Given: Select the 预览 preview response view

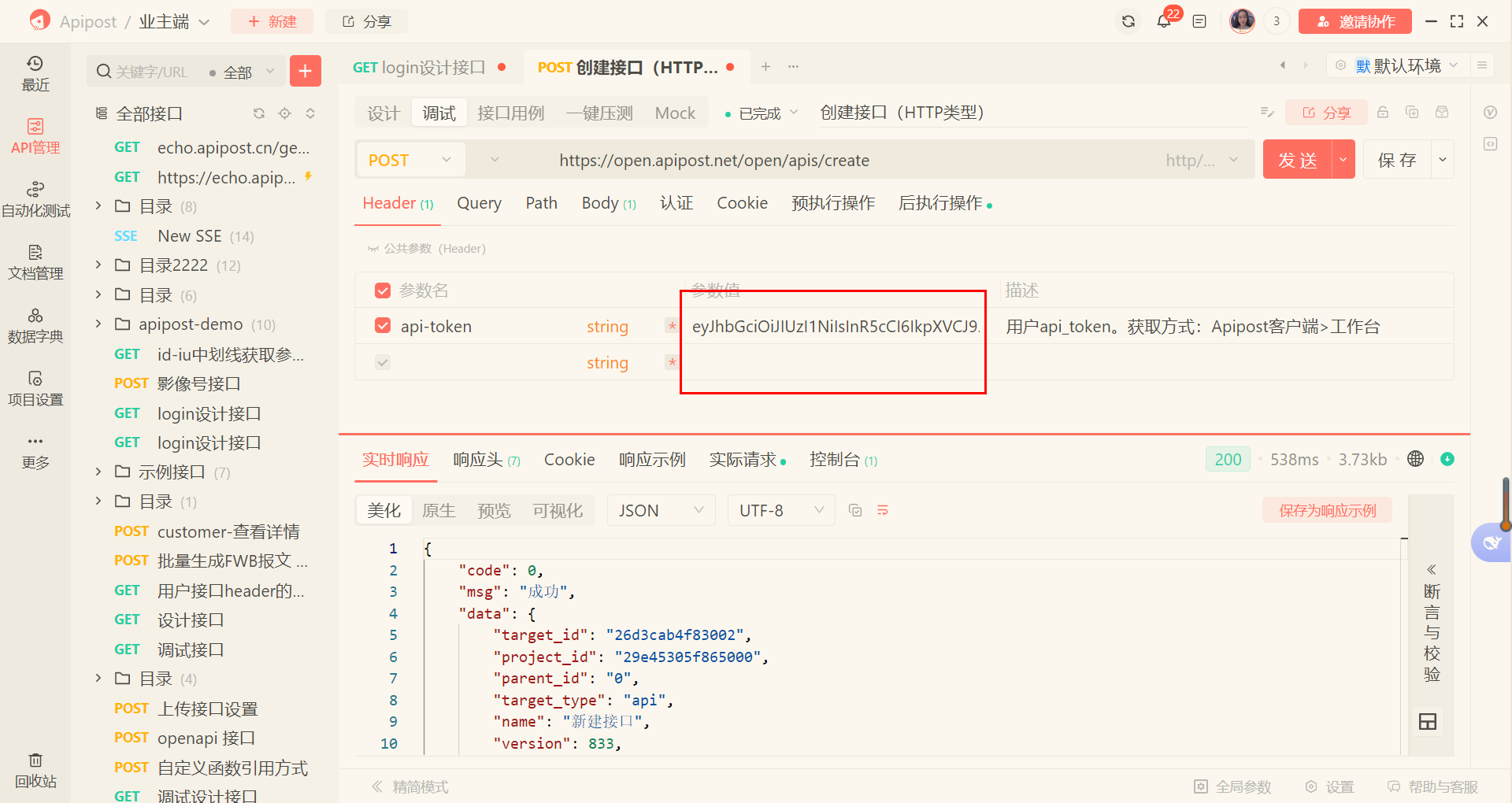Looking at the screenshot, I should point(494,510).
